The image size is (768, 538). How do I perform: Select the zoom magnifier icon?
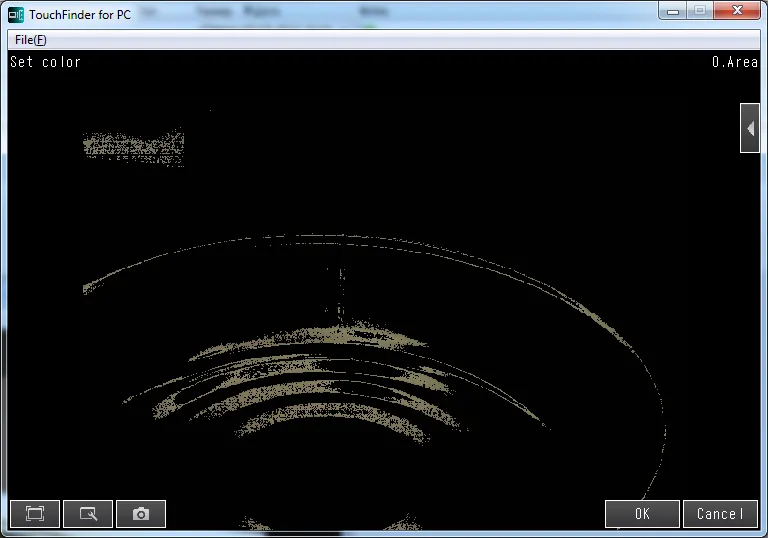click(88, 514)
